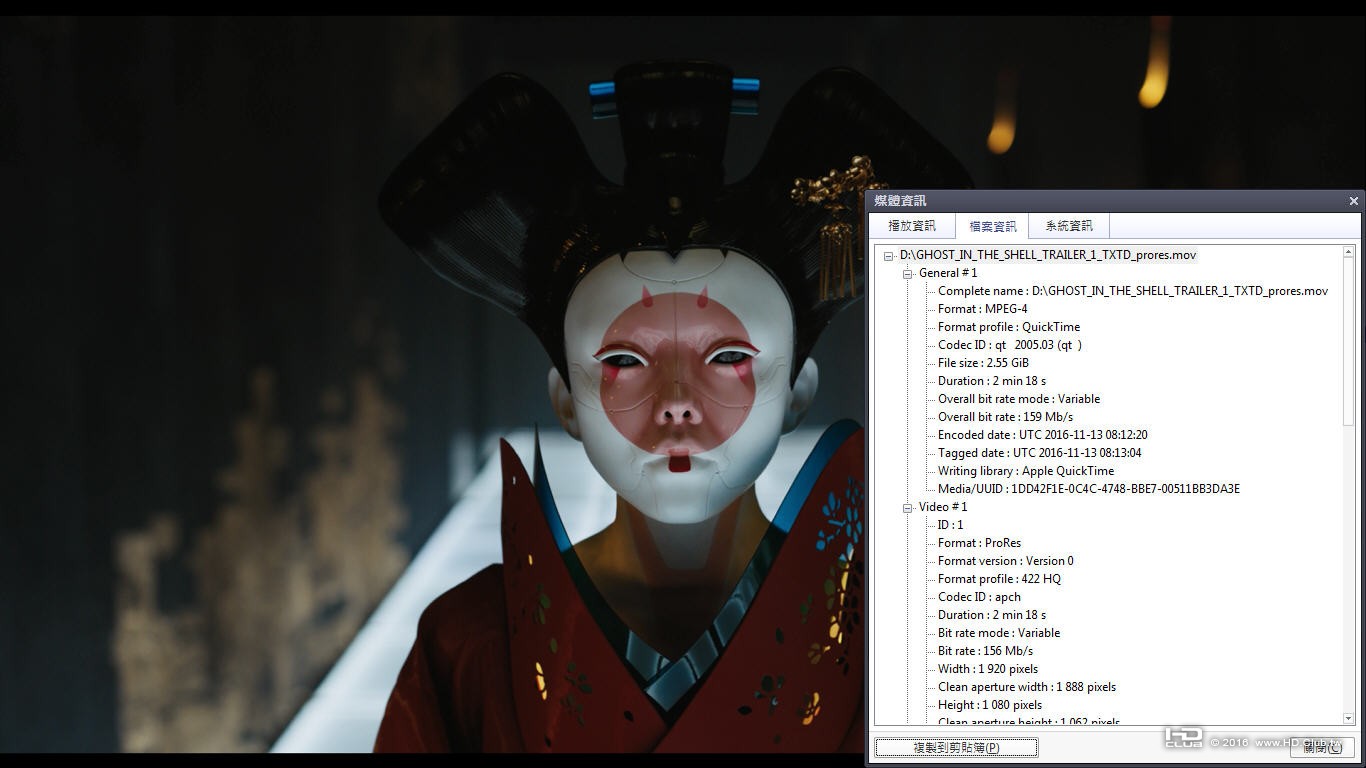Select 'Format : ProRes' row
This screenshot has height=768, width=1366.
[x=980, y=543]
